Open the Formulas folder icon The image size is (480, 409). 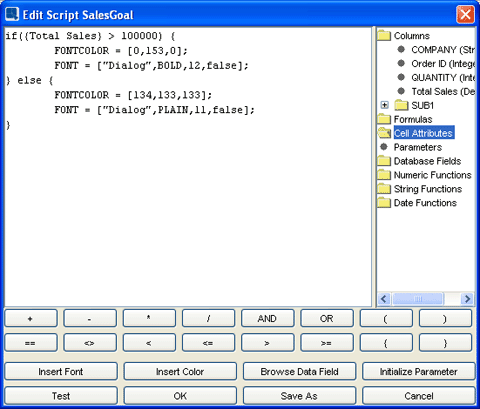[x=384, y=119]
